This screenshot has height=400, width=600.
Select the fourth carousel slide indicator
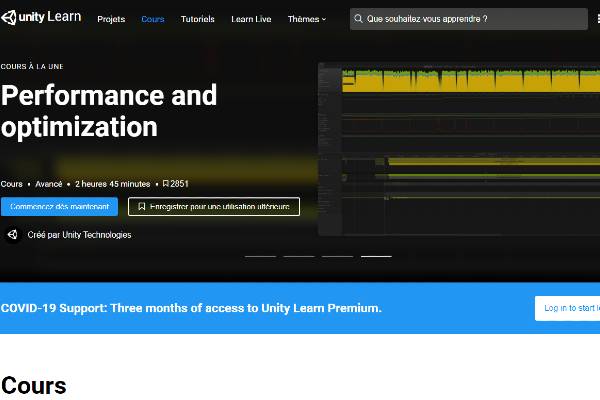(x=376, y=257)
